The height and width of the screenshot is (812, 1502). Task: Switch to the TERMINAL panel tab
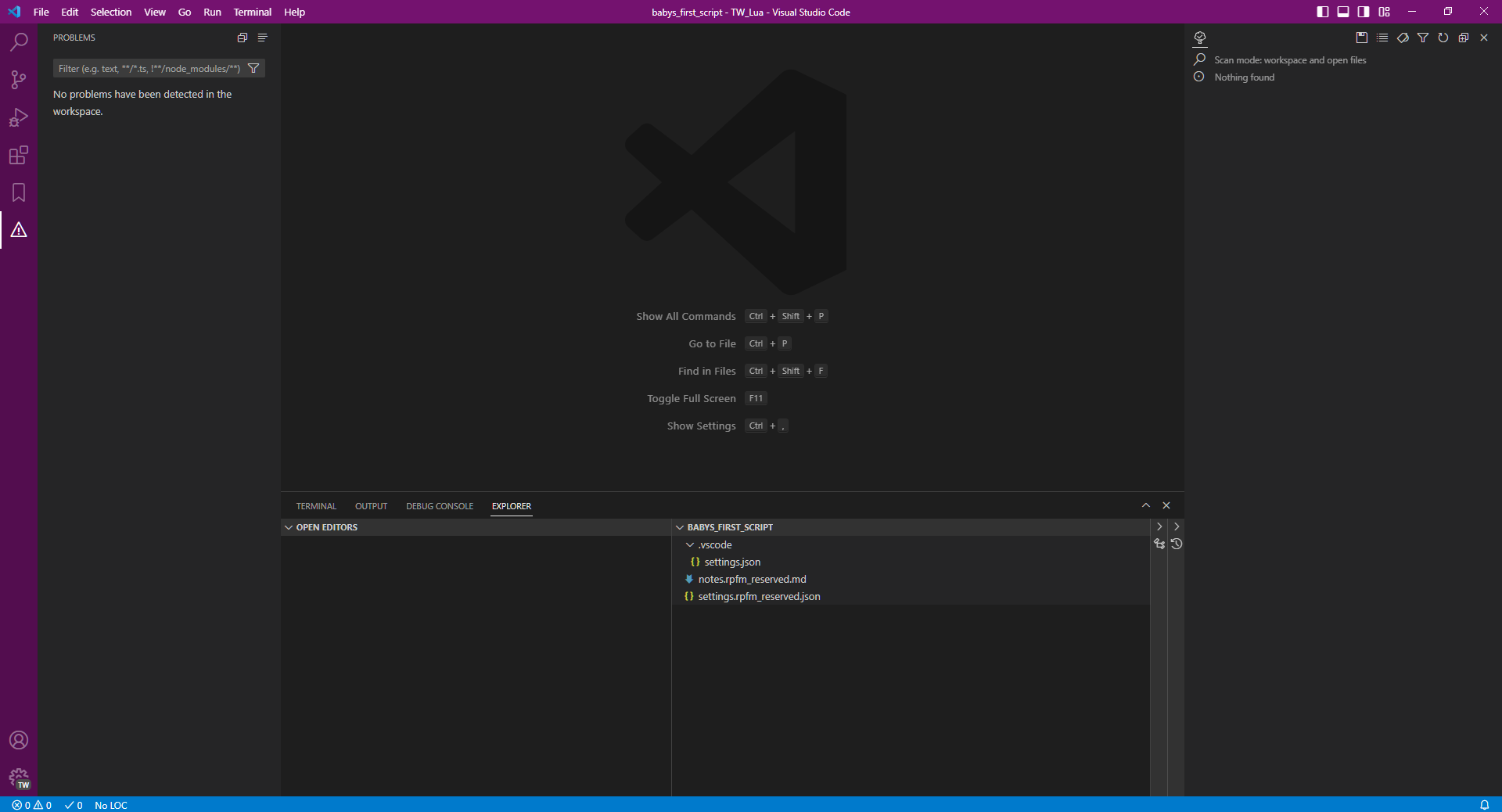[x=316, y=506]
